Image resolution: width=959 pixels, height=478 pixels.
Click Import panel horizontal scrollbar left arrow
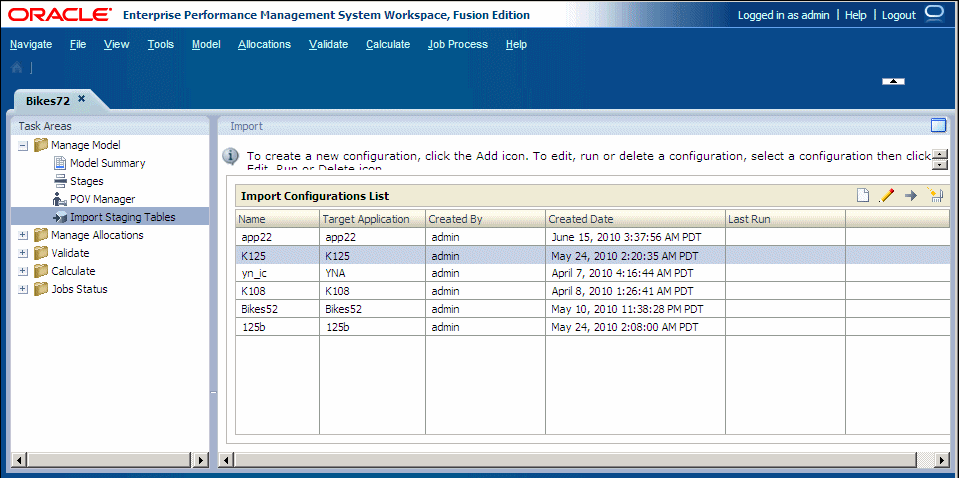[227, 460]
